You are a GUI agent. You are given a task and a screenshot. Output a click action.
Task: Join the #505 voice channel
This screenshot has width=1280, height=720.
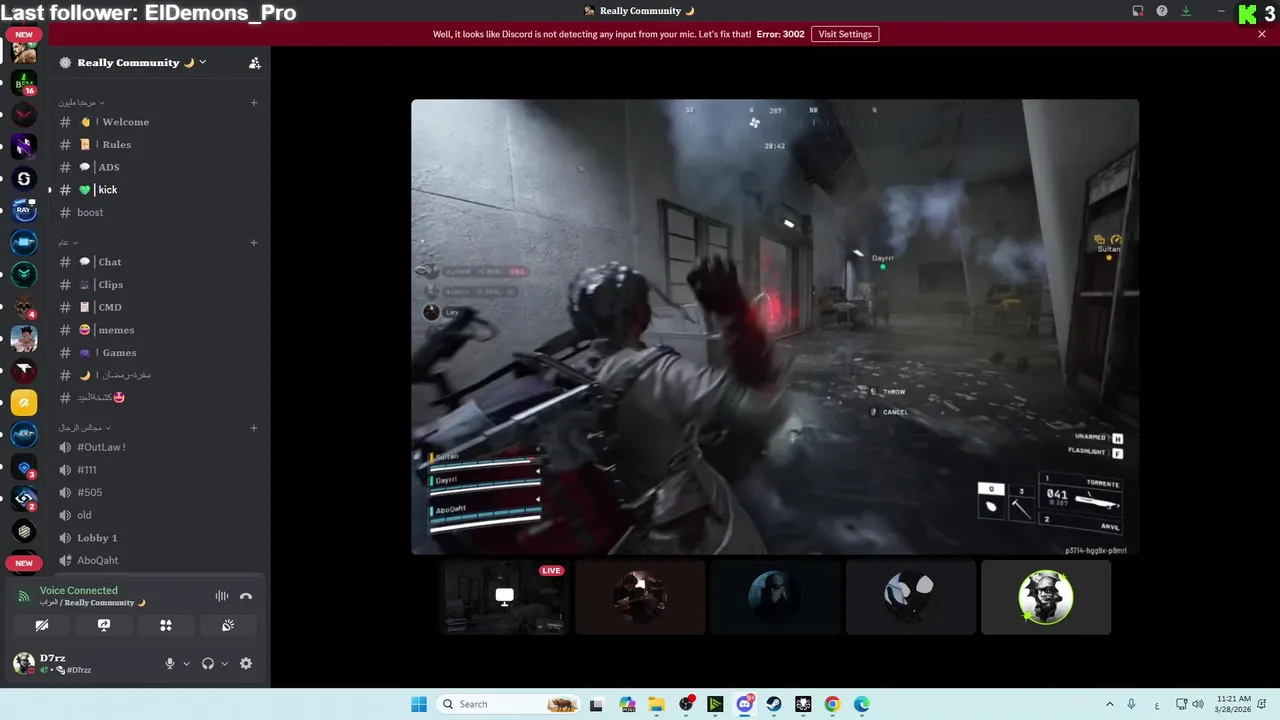pos(158,492)
